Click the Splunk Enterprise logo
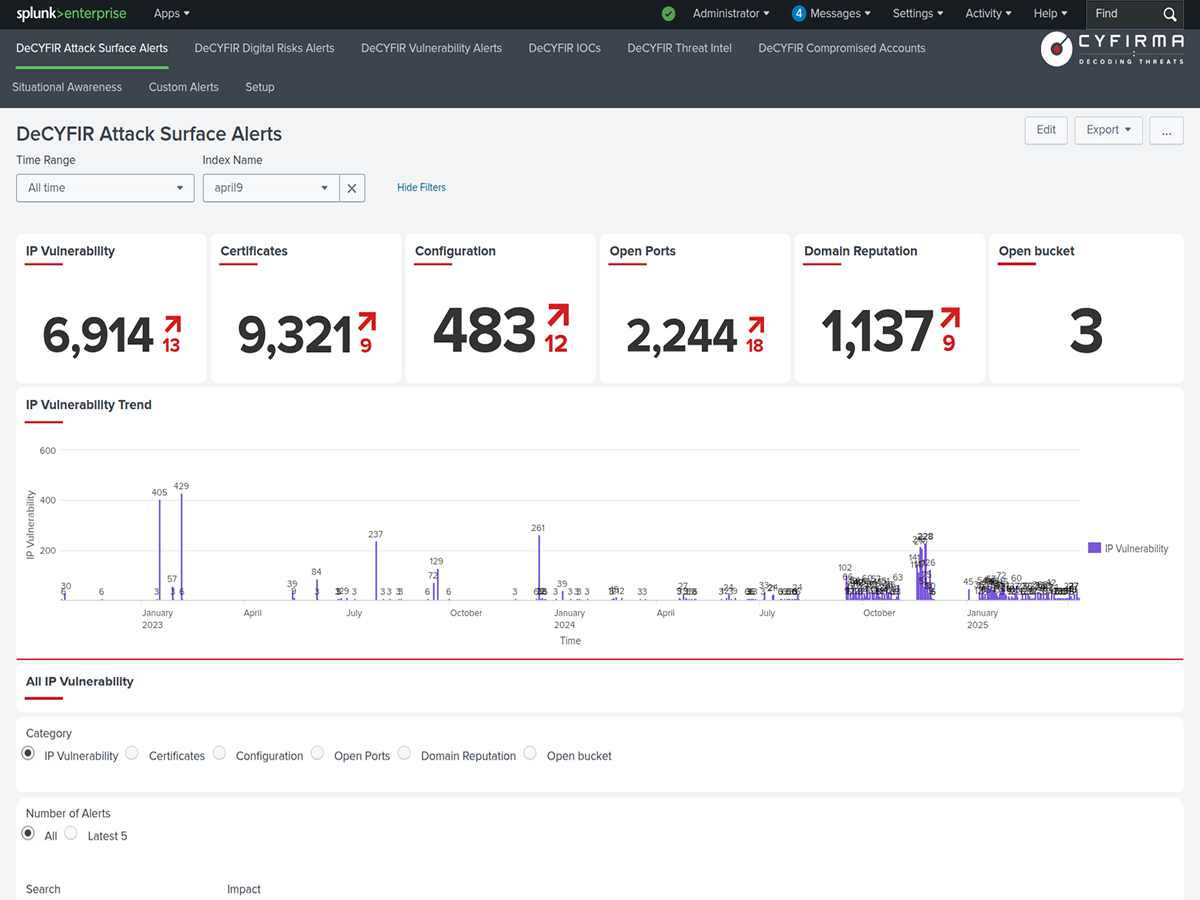This screenshot has height=900, width=1200. pos(71,14)
